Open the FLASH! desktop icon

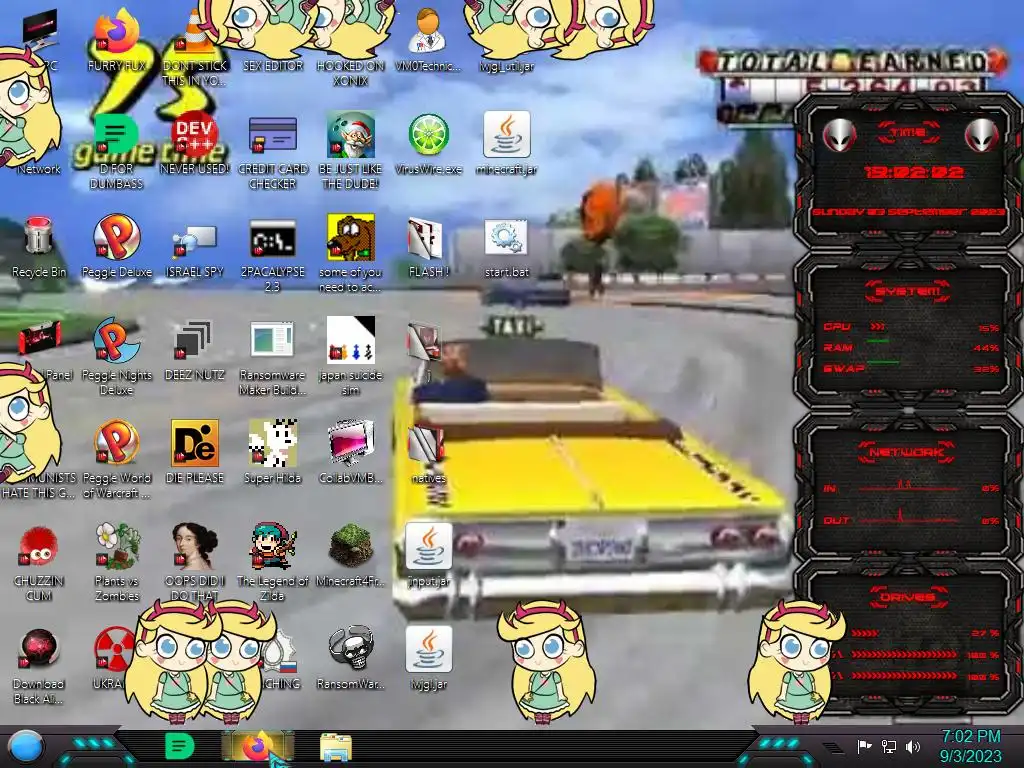point(428,246)
